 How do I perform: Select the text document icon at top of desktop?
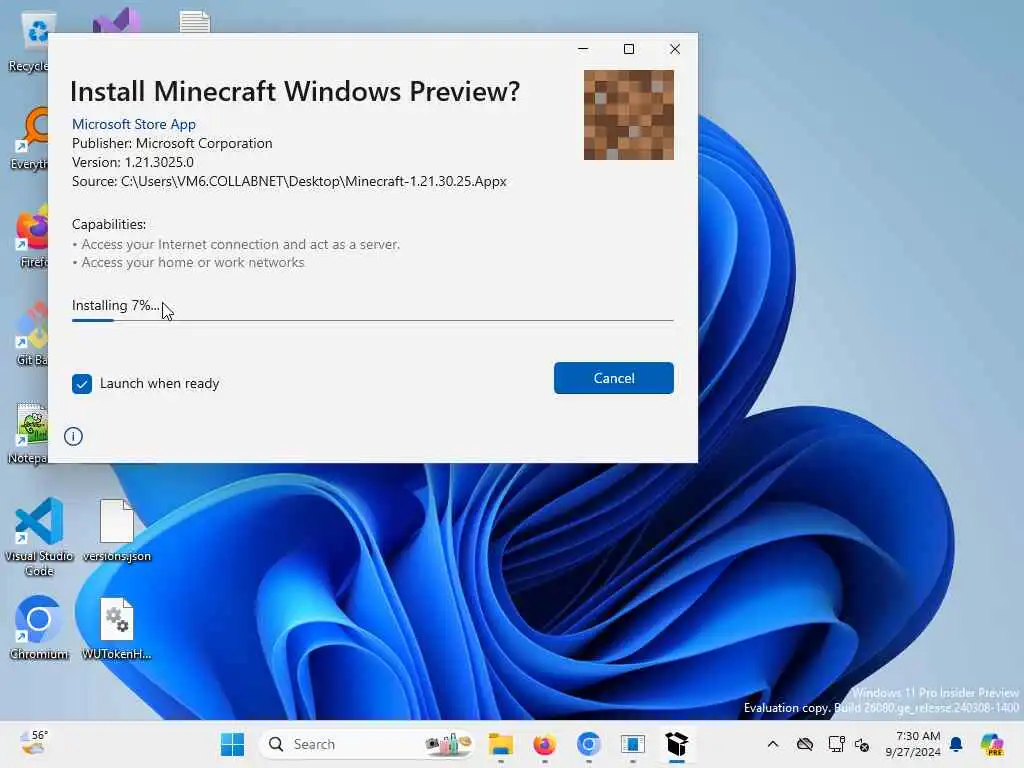(x=195, y=22)
